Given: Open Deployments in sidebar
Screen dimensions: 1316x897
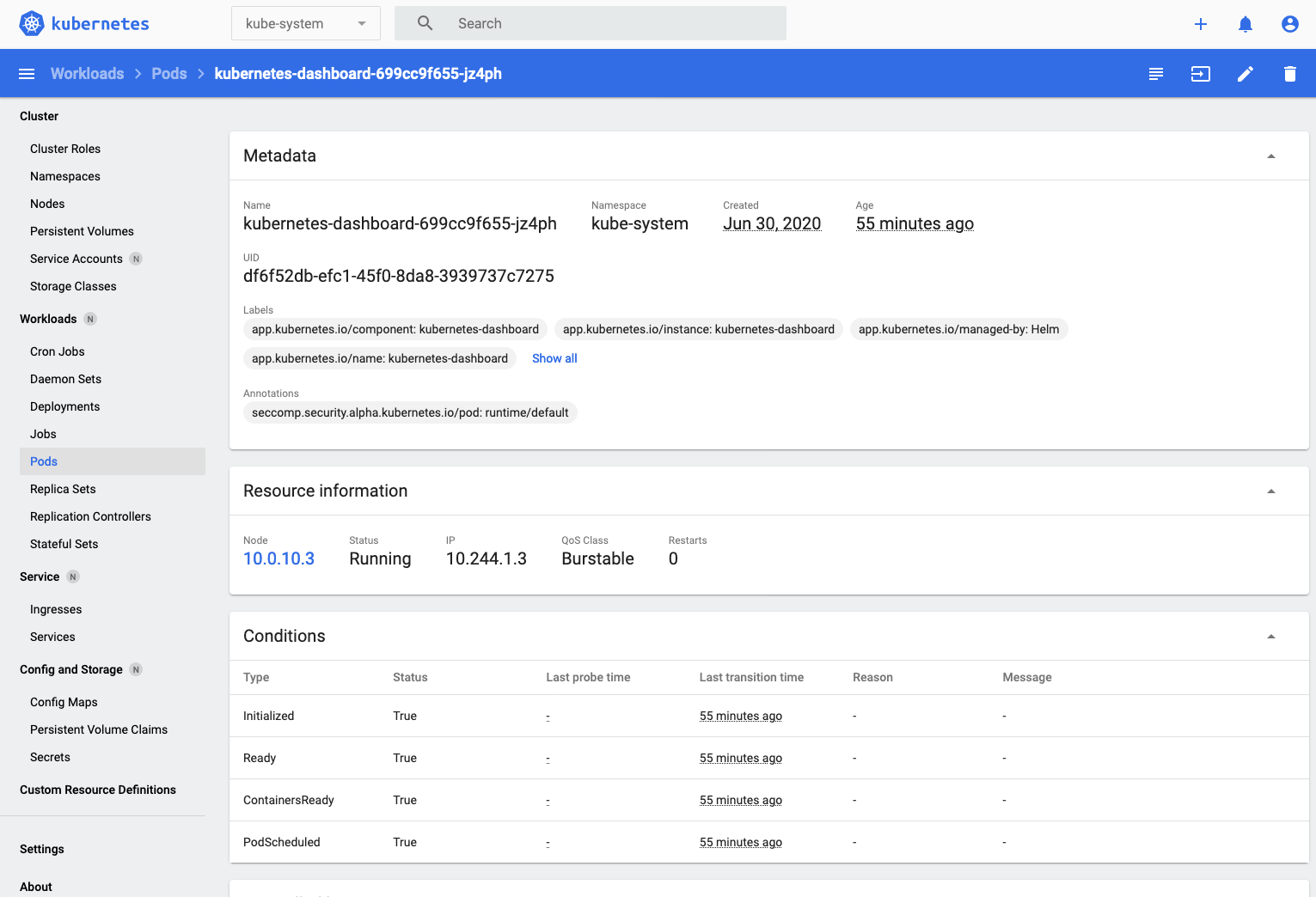Looking at the screenshot, I should 64,406.
